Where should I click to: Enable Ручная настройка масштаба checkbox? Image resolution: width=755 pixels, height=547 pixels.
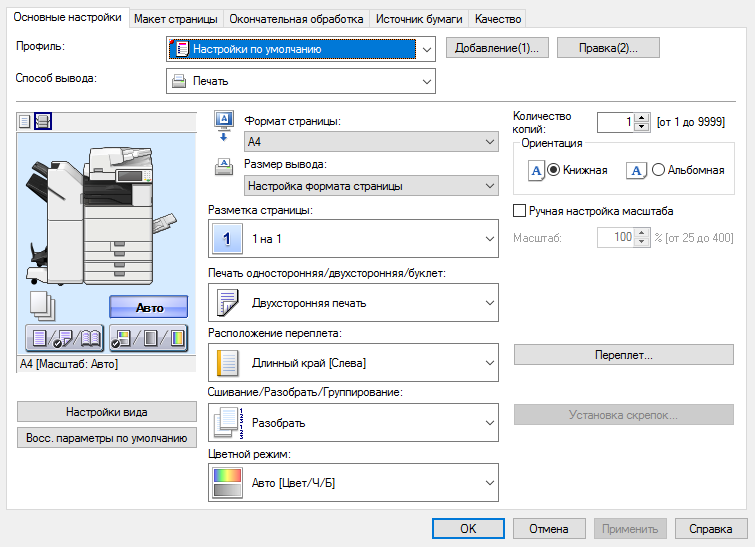coord(519,211)
